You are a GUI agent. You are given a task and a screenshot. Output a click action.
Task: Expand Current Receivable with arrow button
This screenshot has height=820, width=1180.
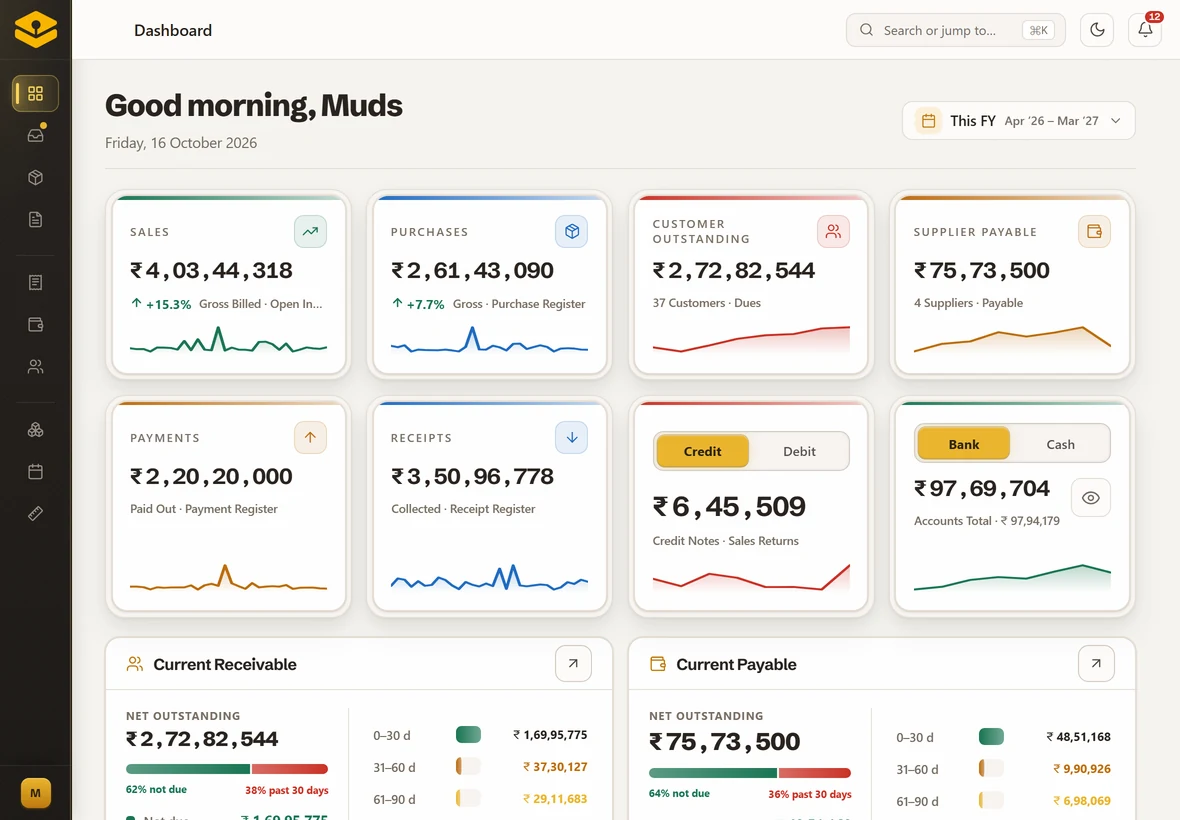coord(573,664)
